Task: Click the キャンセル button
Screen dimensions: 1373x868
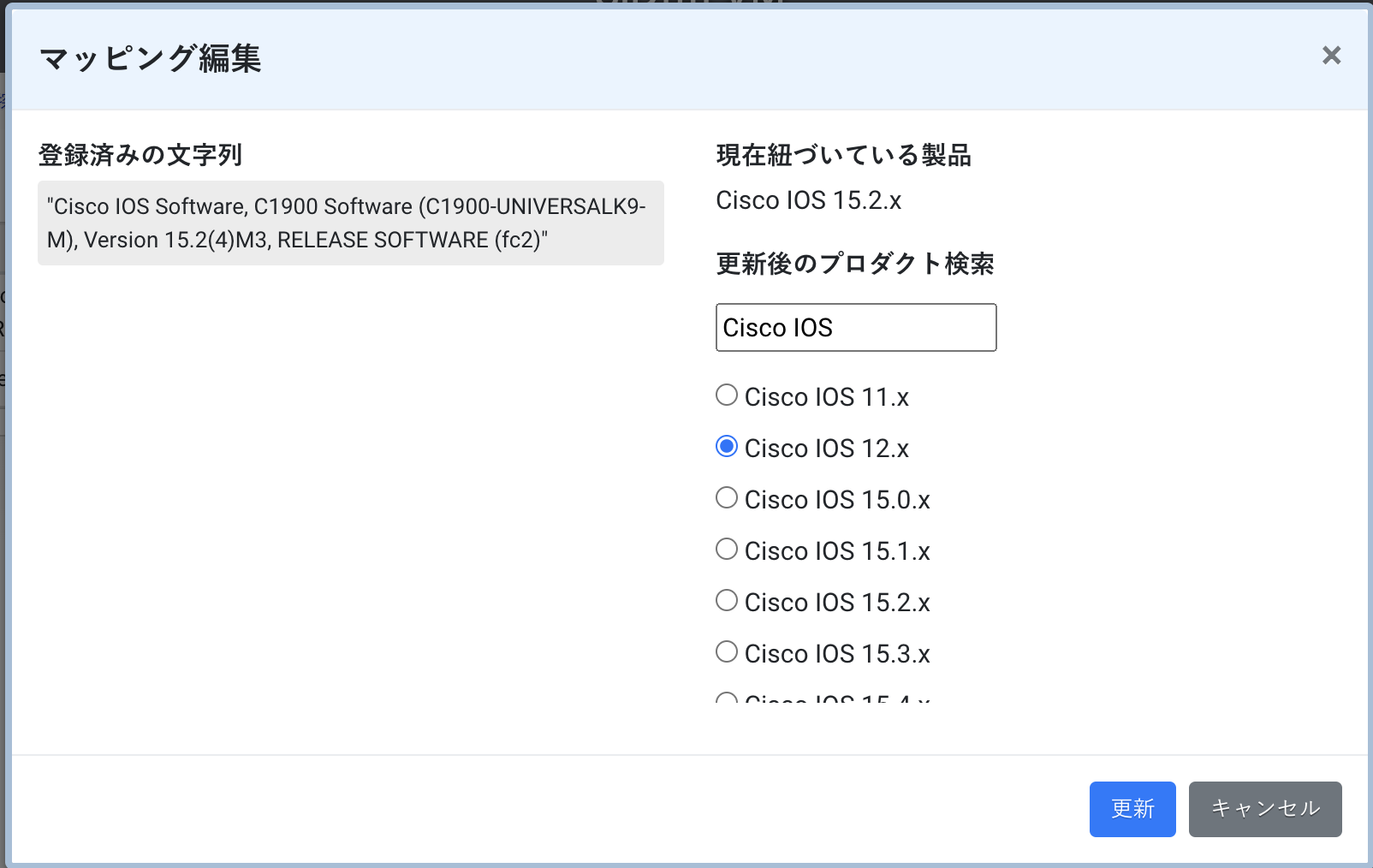Action: point(1265,809)
